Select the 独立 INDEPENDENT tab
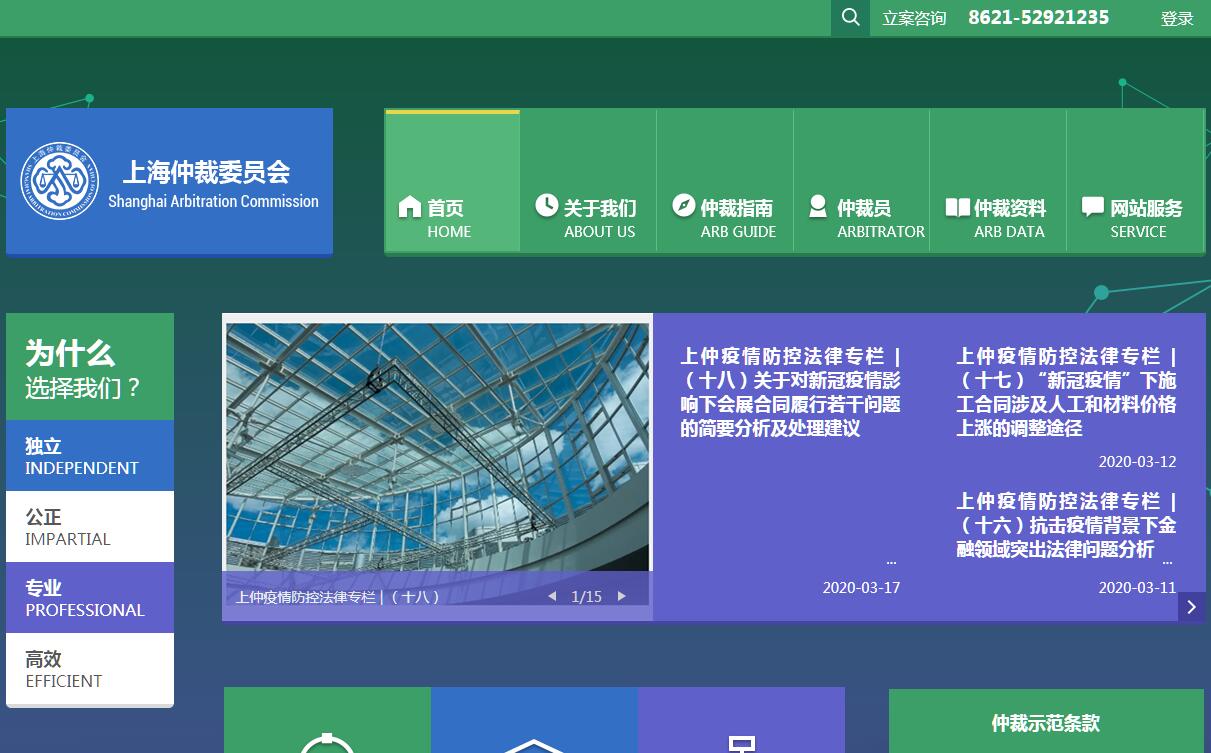This screenshot has height=753, width=1211. point(90,456)
